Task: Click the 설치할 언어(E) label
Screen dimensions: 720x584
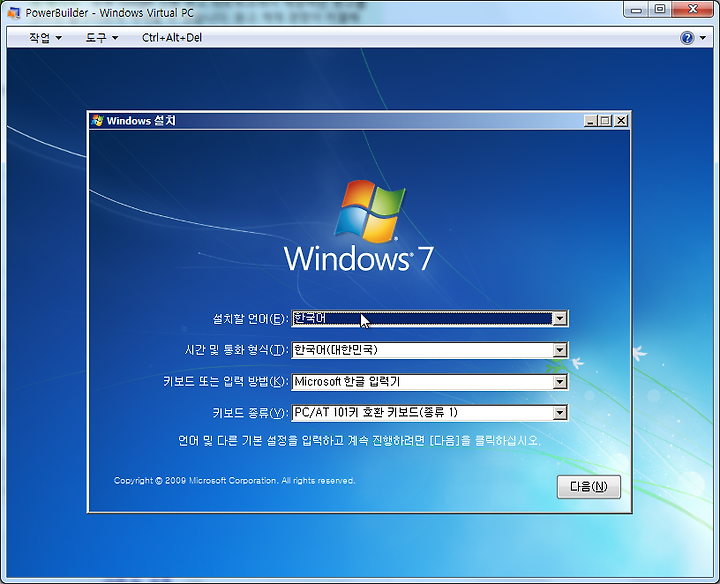Action: [x=250, y=319]
